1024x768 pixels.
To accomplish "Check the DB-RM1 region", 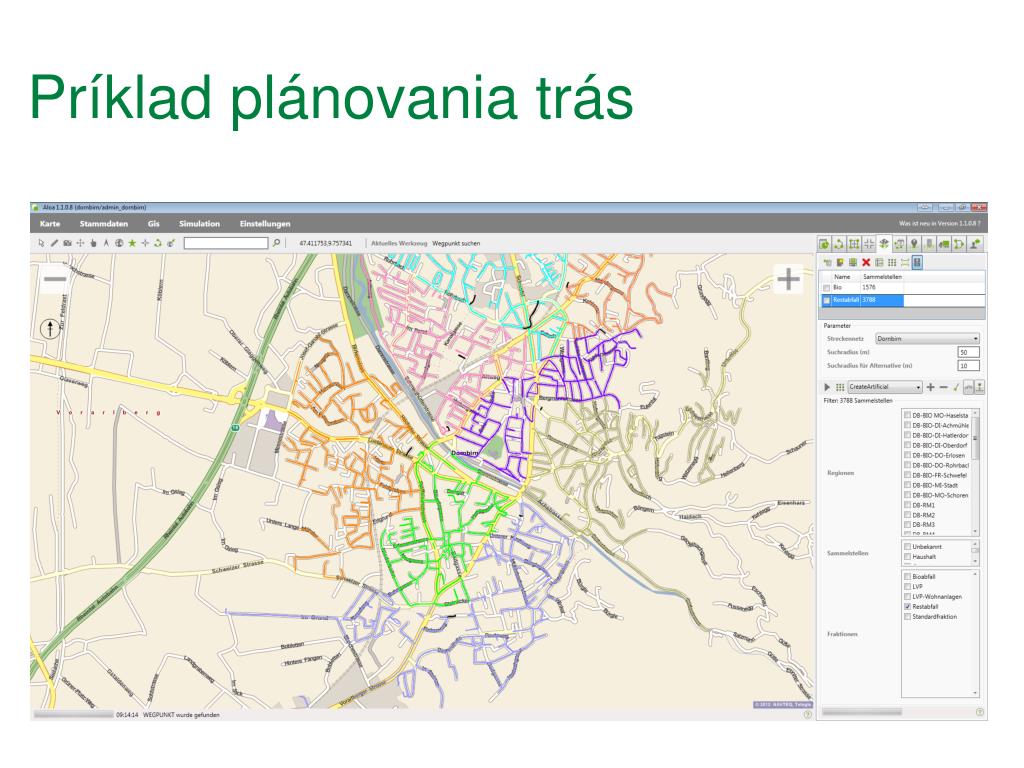I will pyautogui.click(x=907, y=505).
